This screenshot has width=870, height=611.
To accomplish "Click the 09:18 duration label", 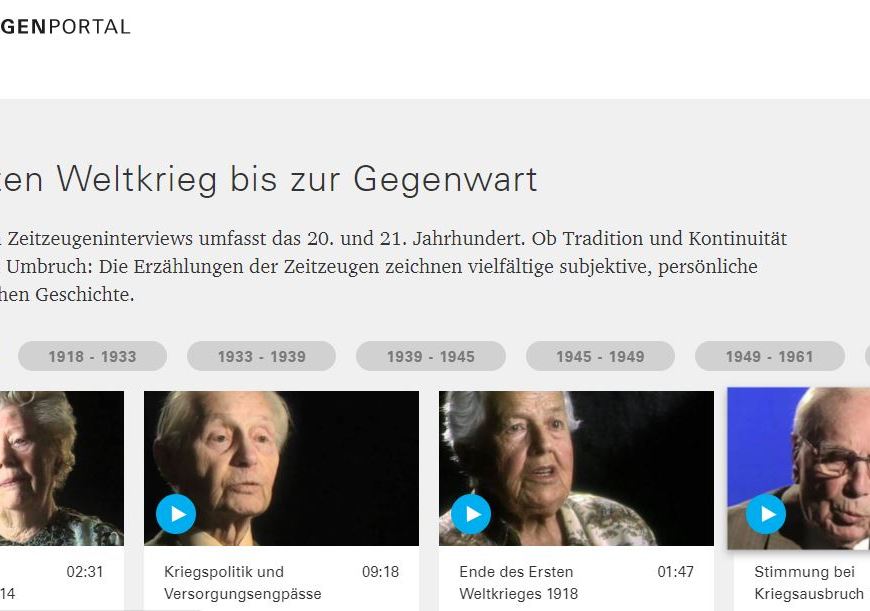I will [x=380, y=572].
